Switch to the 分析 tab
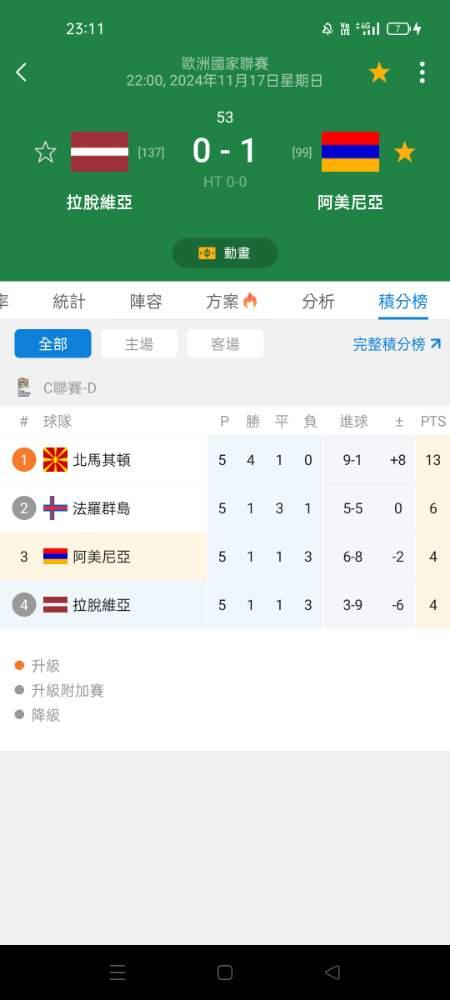The height and width of the screenshot is (1000, 450). coord(318,302)
